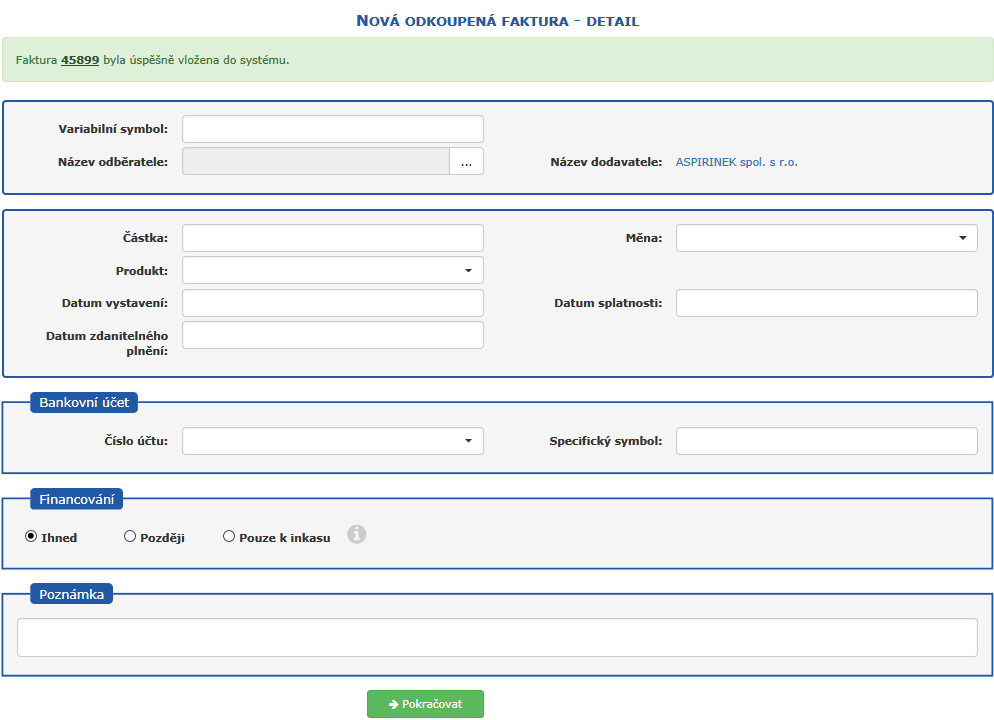Click the Název dodavatele label
Image resolution: width=994 pixels, height=720 pixels.
(x=606, y=162)
